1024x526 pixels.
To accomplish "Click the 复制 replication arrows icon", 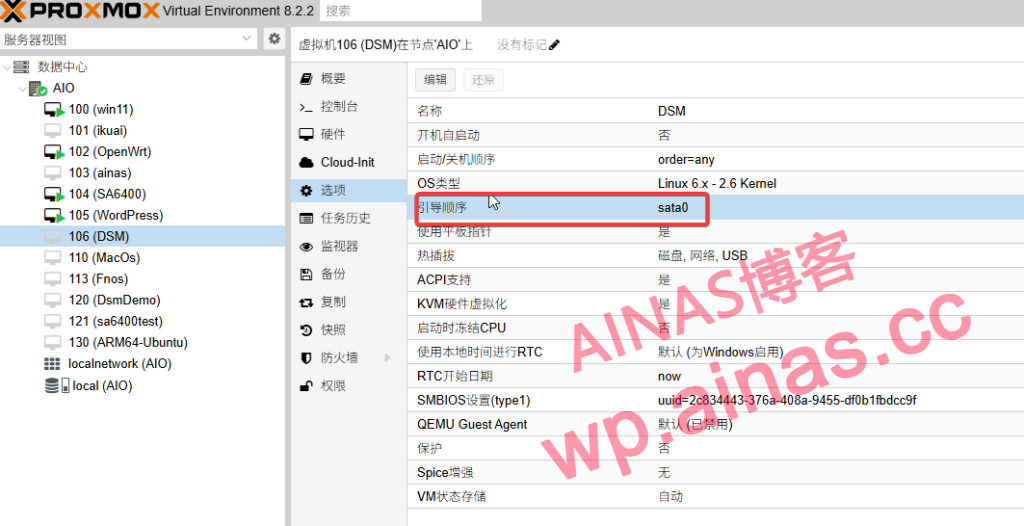I will click(306, 303).
